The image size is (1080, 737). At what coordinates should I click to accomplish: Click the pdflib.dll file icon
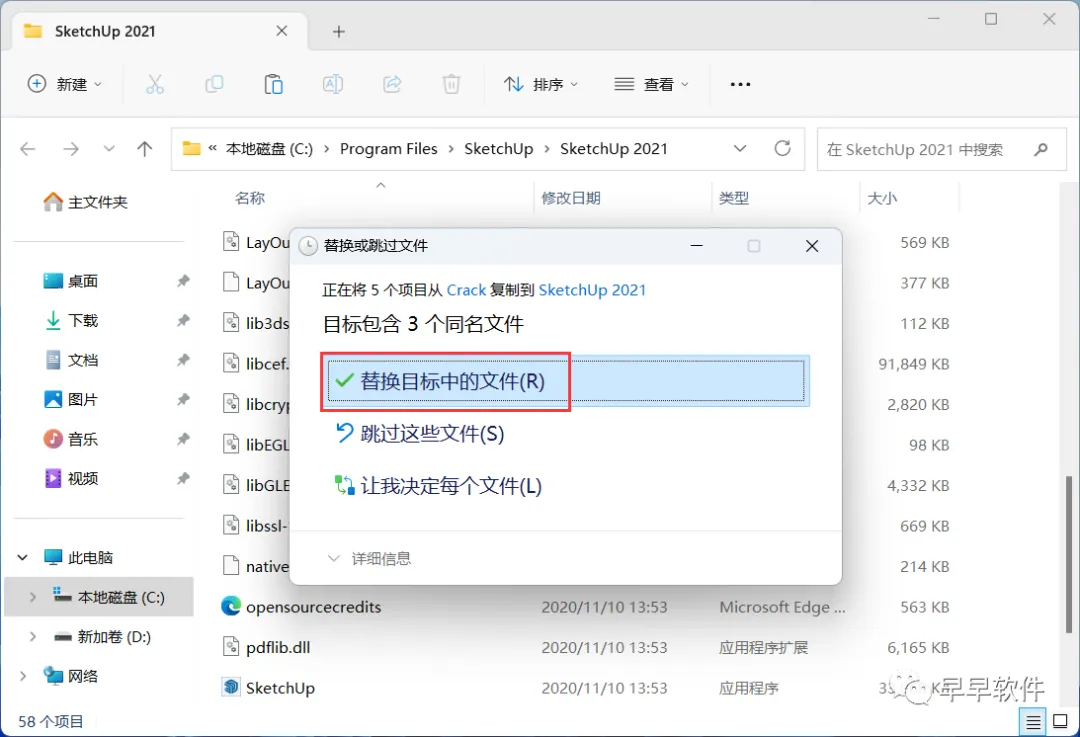tap(231, 647)
